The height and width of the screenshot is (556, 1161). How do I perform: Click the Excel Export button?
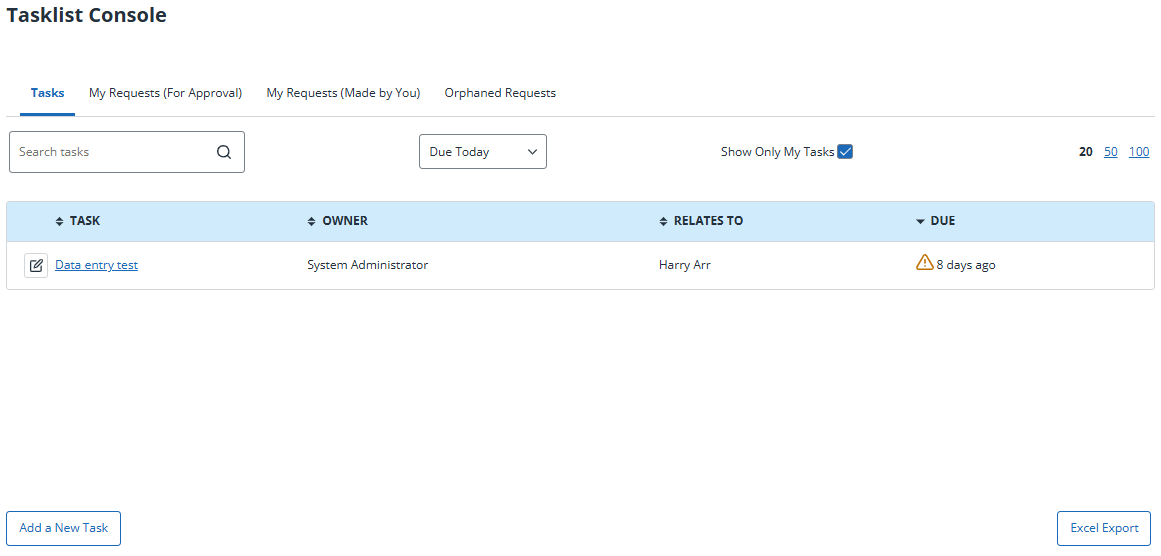click(1104, 528)
